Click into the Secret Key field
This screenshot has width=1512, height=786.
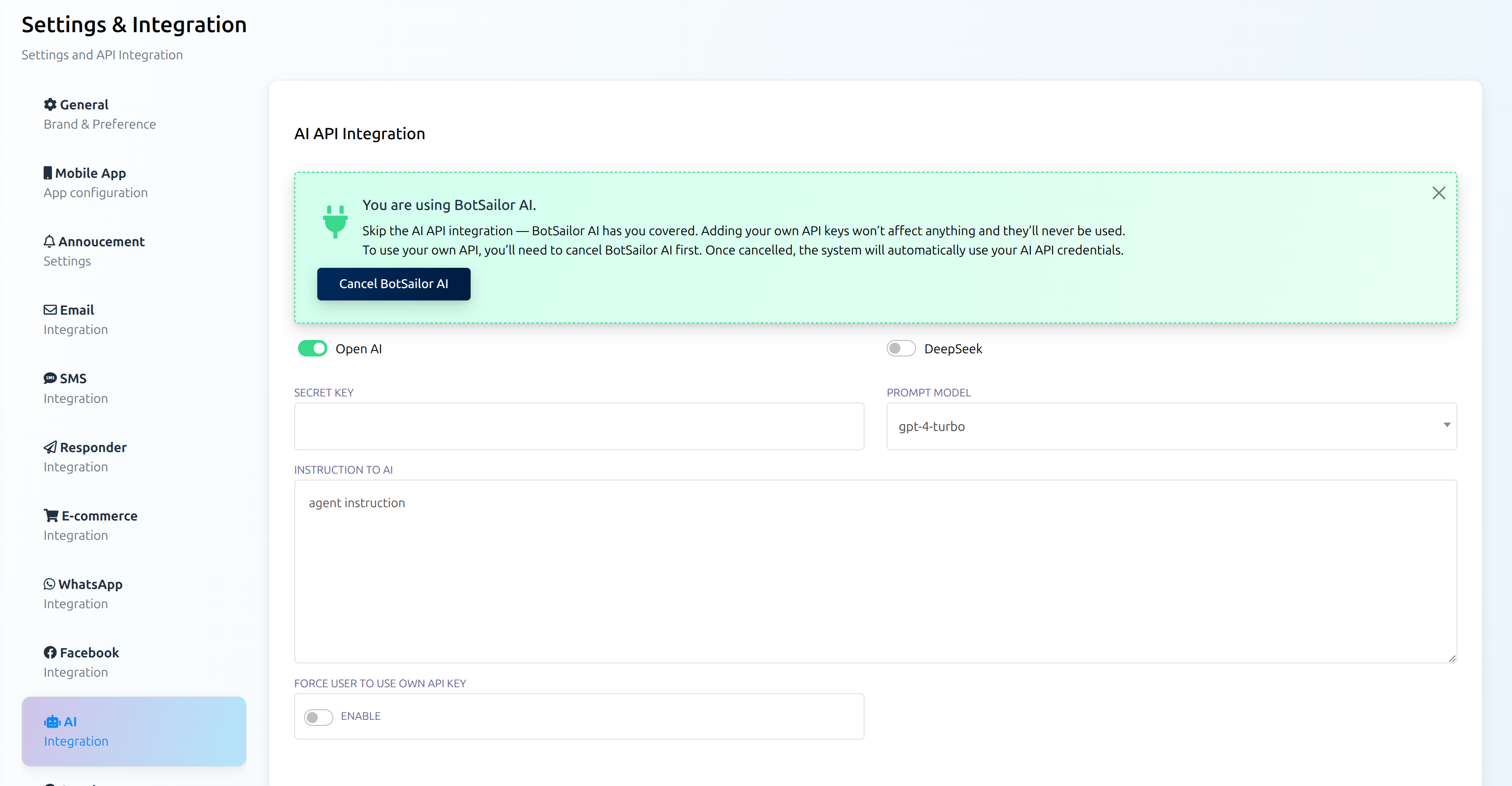pyautogui.click(x=579, y=426)
